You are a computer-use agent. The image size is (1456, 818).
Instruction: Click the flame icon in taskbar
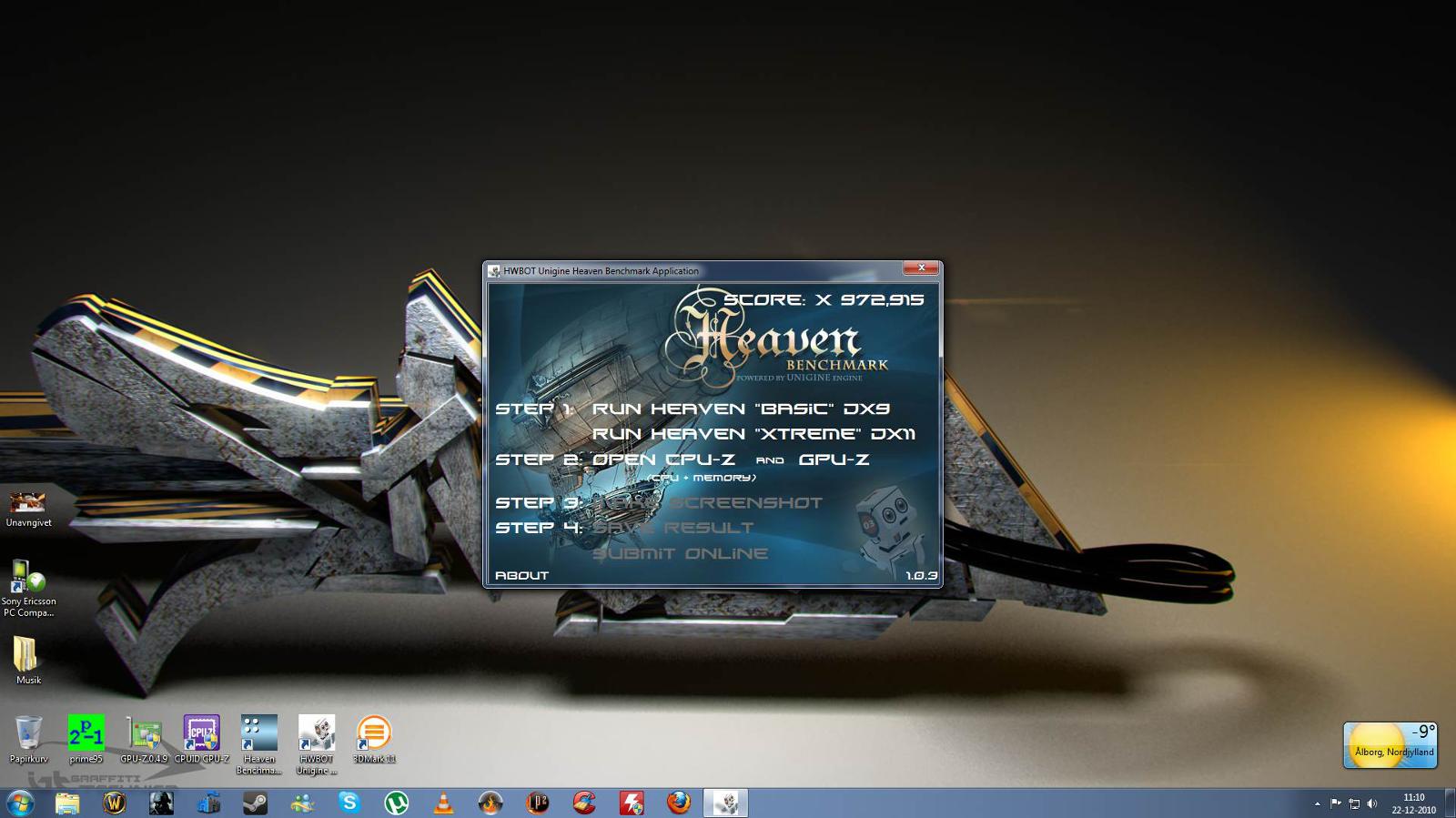click(490, 803)
